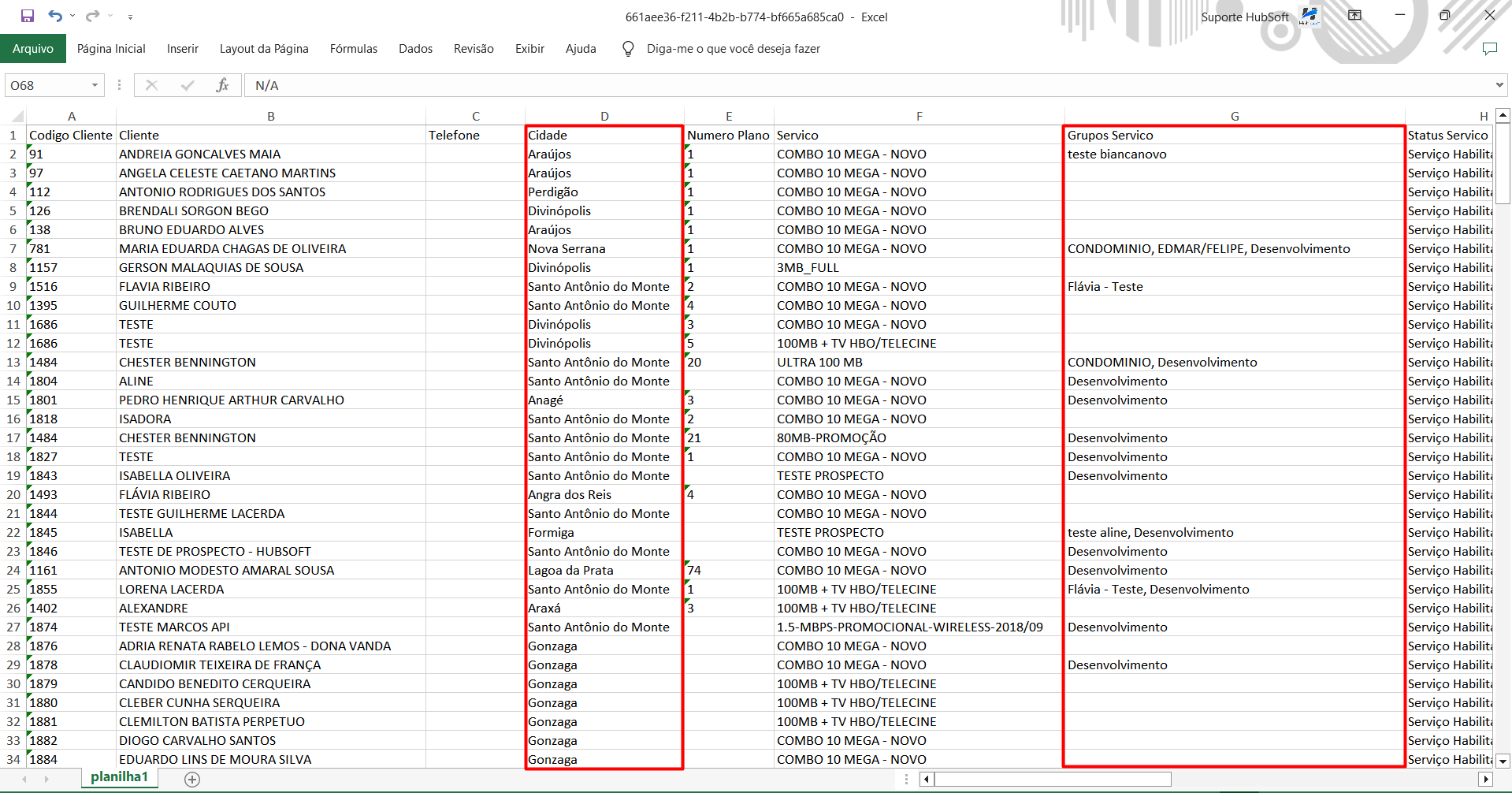
Task: Click the 'Cidade' header cell
Action: coord(604,135)
